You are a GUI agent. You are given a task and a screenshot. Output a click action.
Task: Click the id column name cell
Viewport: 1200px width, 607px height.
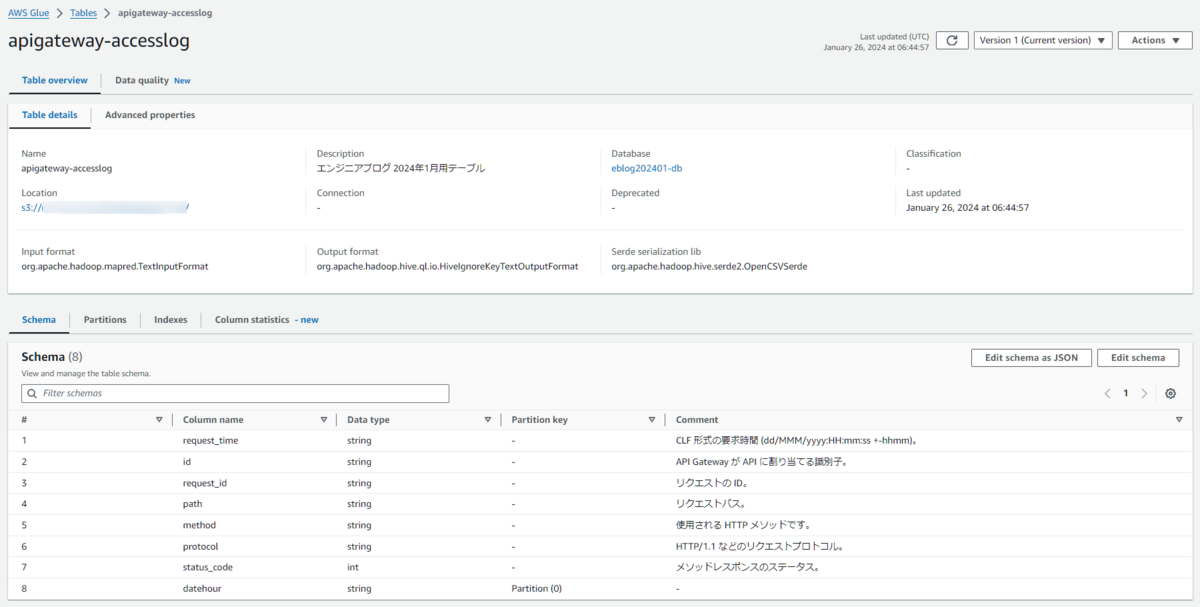[186, 462]
